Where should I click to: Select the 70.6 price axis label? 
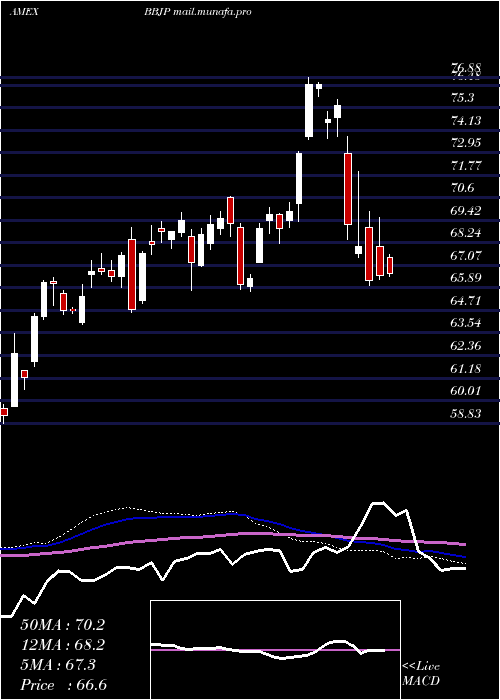coord(462,188)
